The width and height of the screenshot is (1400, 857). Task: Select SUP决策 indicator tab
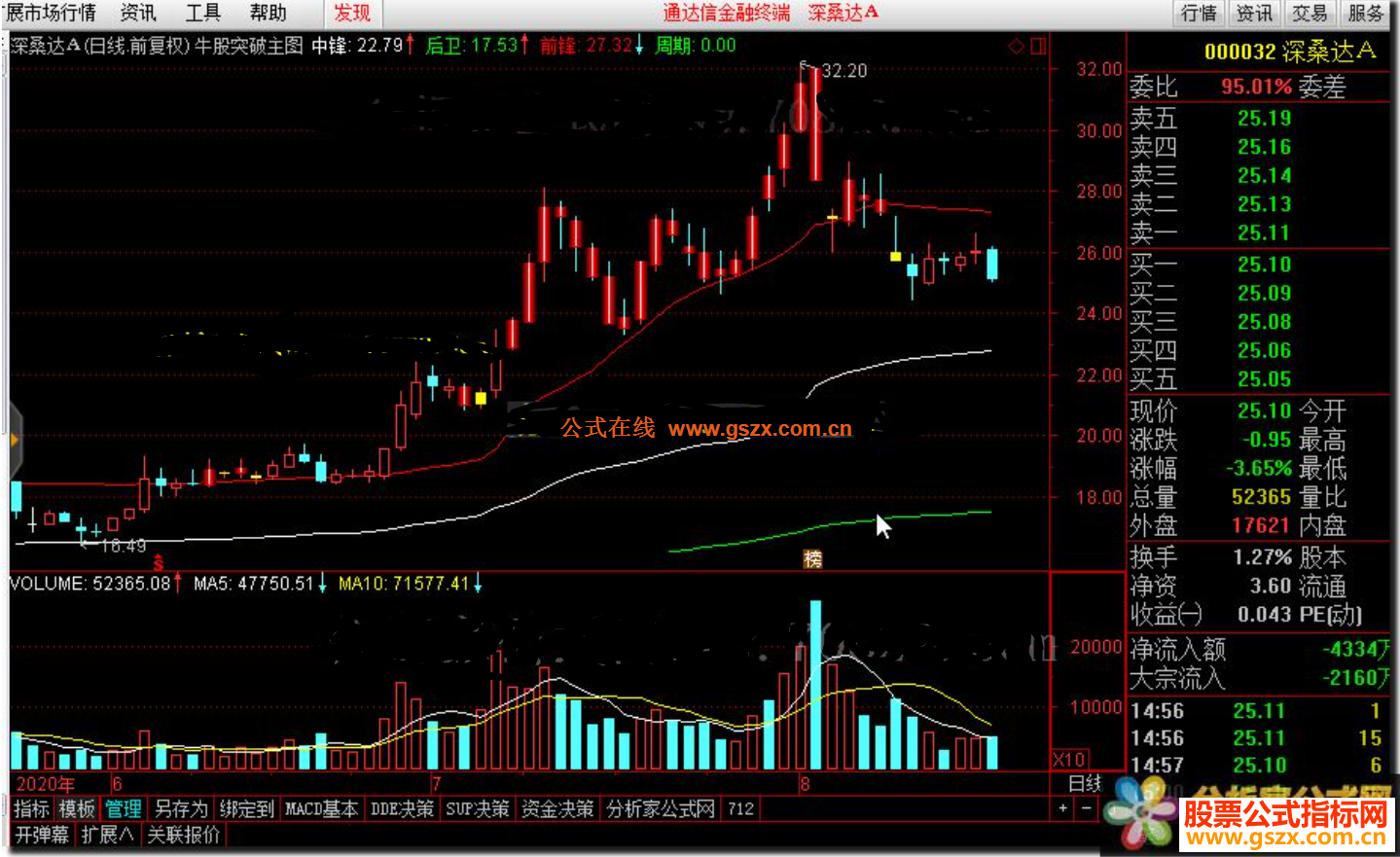478,808
